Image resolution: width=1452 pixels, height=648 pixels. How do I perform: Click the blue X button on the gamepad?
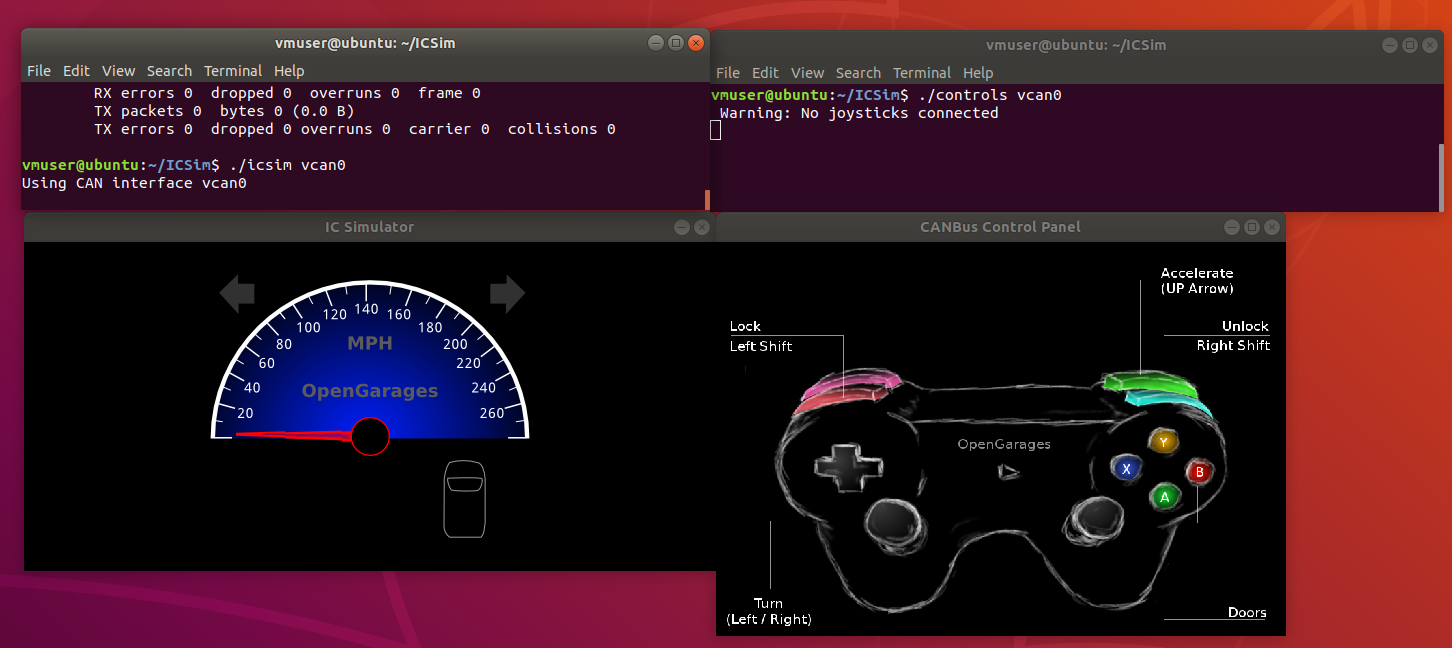[1127, 468]
